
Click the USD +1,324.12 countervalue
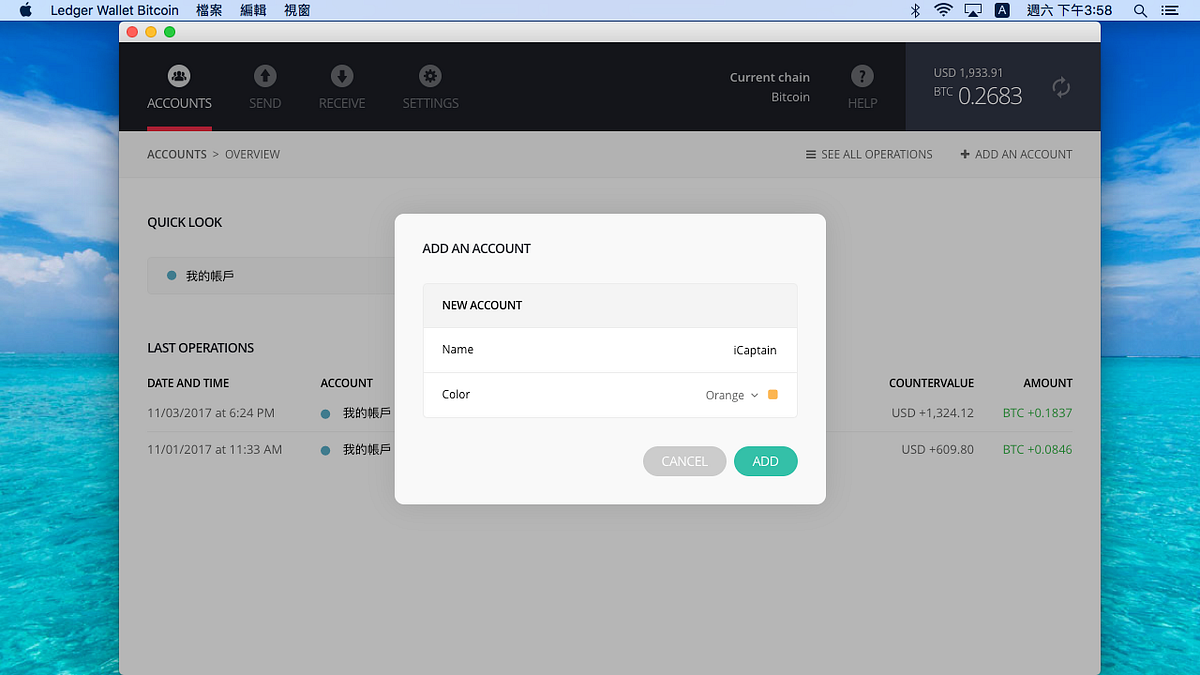coord(933,413)
